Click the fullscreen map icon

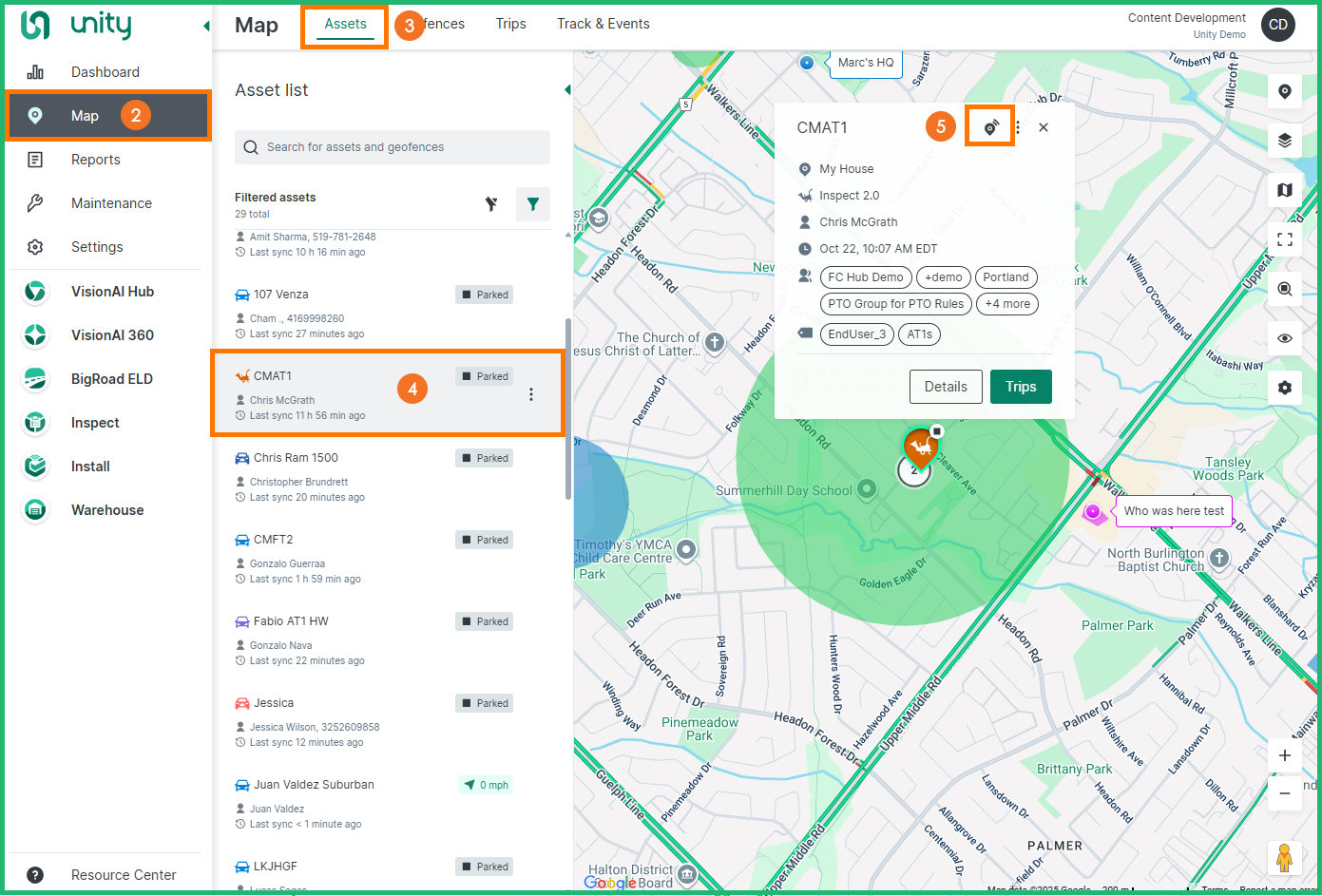coord(1284,239)
